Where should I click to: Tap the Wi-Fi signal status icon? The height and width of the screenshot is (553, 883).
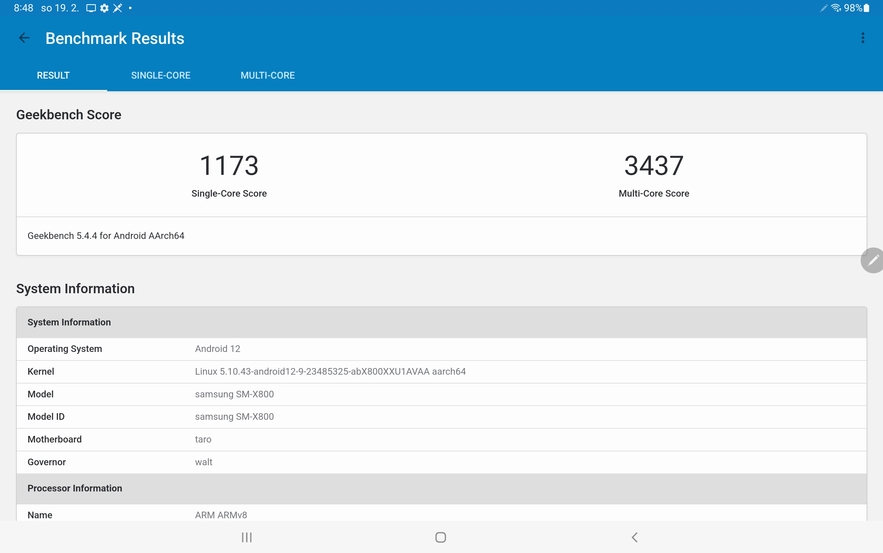(836, 8)
